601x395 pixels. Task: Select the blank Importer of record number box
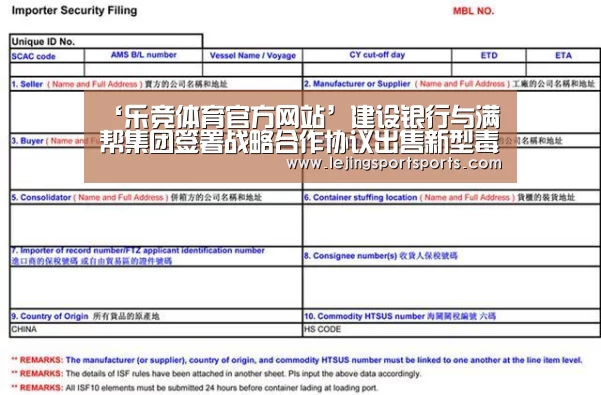[x=156, y=287]
